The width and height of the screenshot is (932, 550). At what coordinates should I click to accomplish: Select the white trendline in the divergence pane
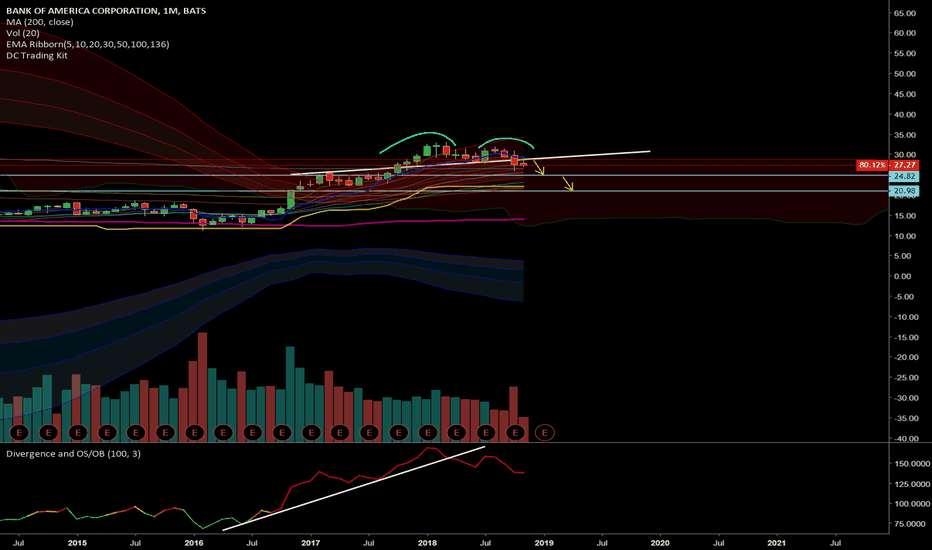tap(354, 488)
